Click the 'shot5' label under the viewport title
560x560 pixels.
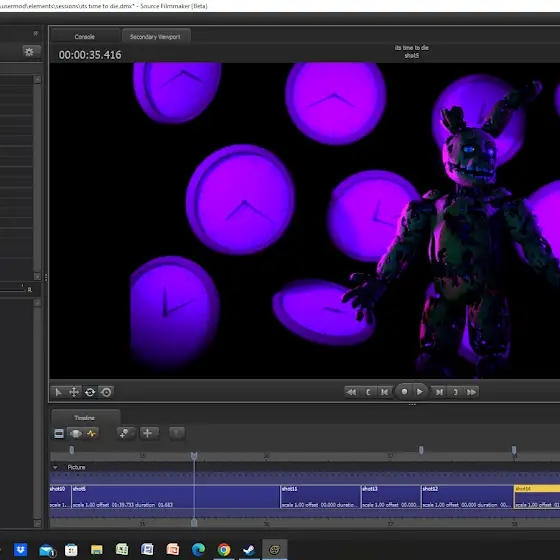411,56
